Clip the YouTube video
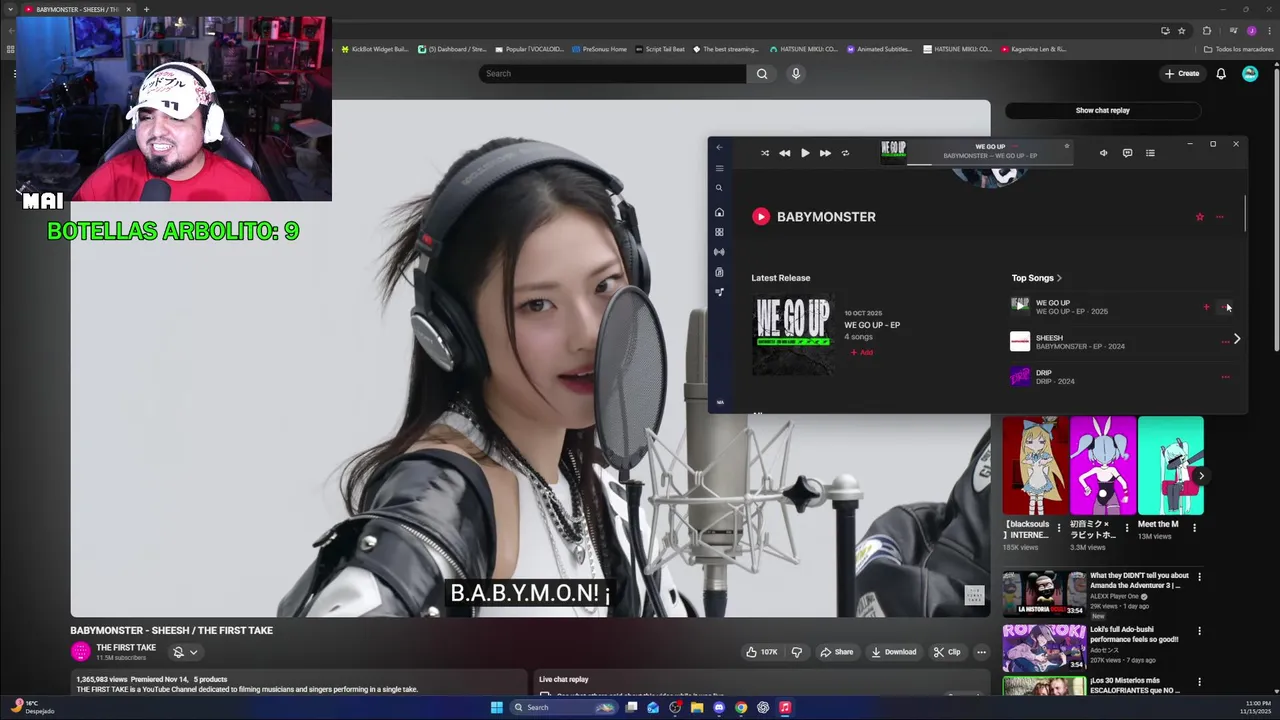 tap(947, 652)
